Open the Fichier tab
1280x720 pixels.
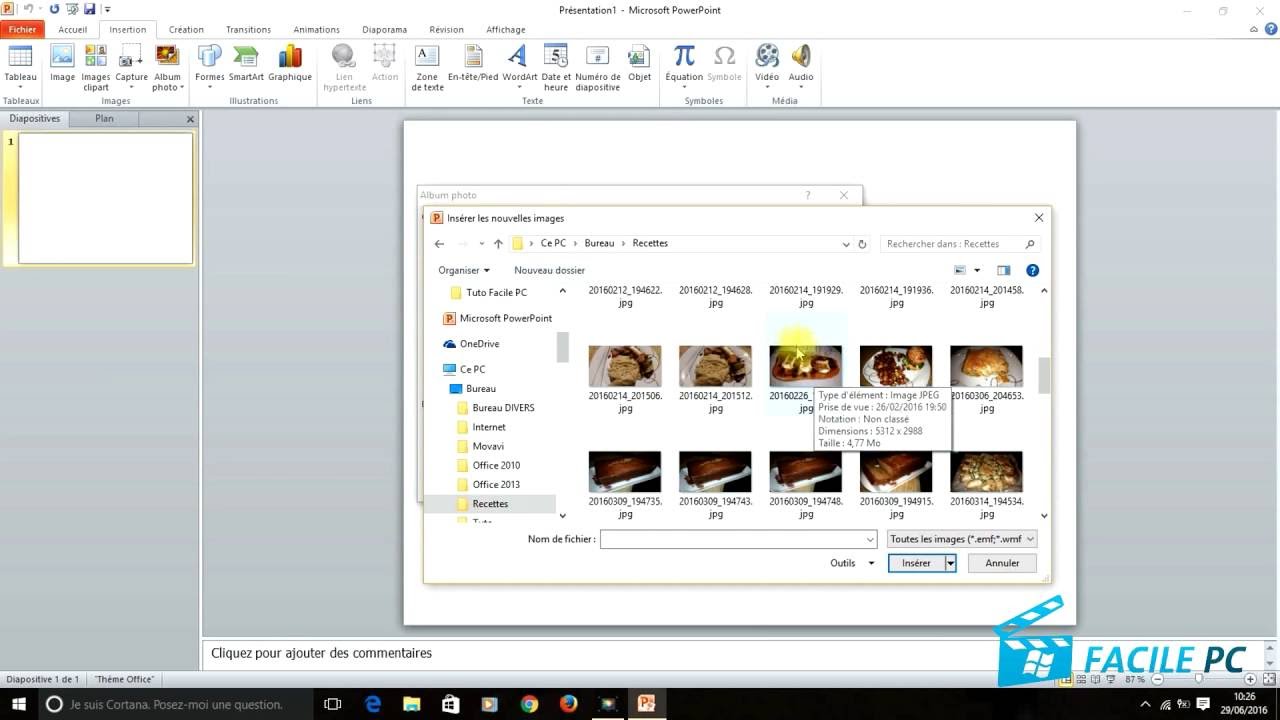[22, 30]
